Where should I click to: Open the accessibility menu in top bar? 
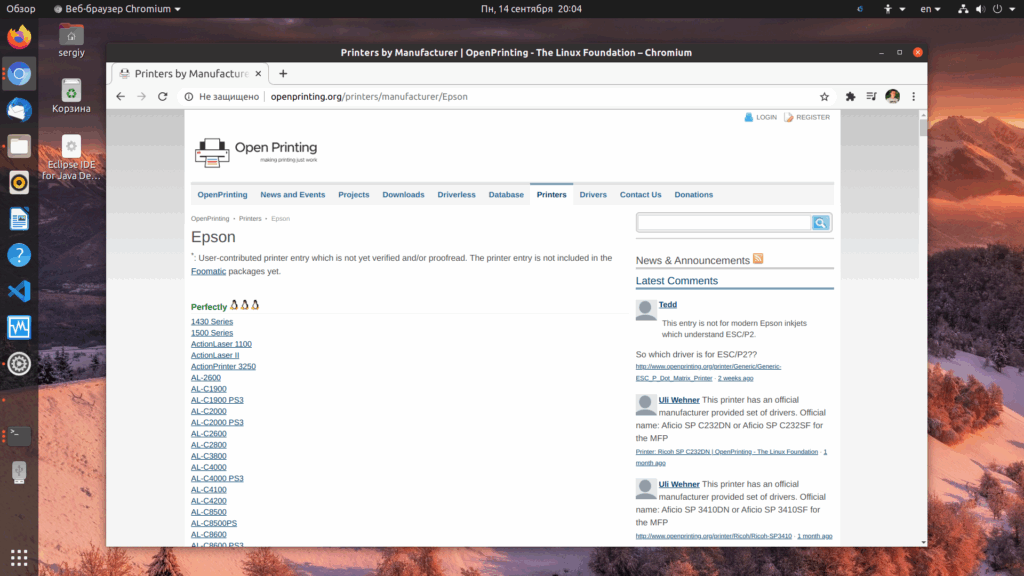(893, 8)
